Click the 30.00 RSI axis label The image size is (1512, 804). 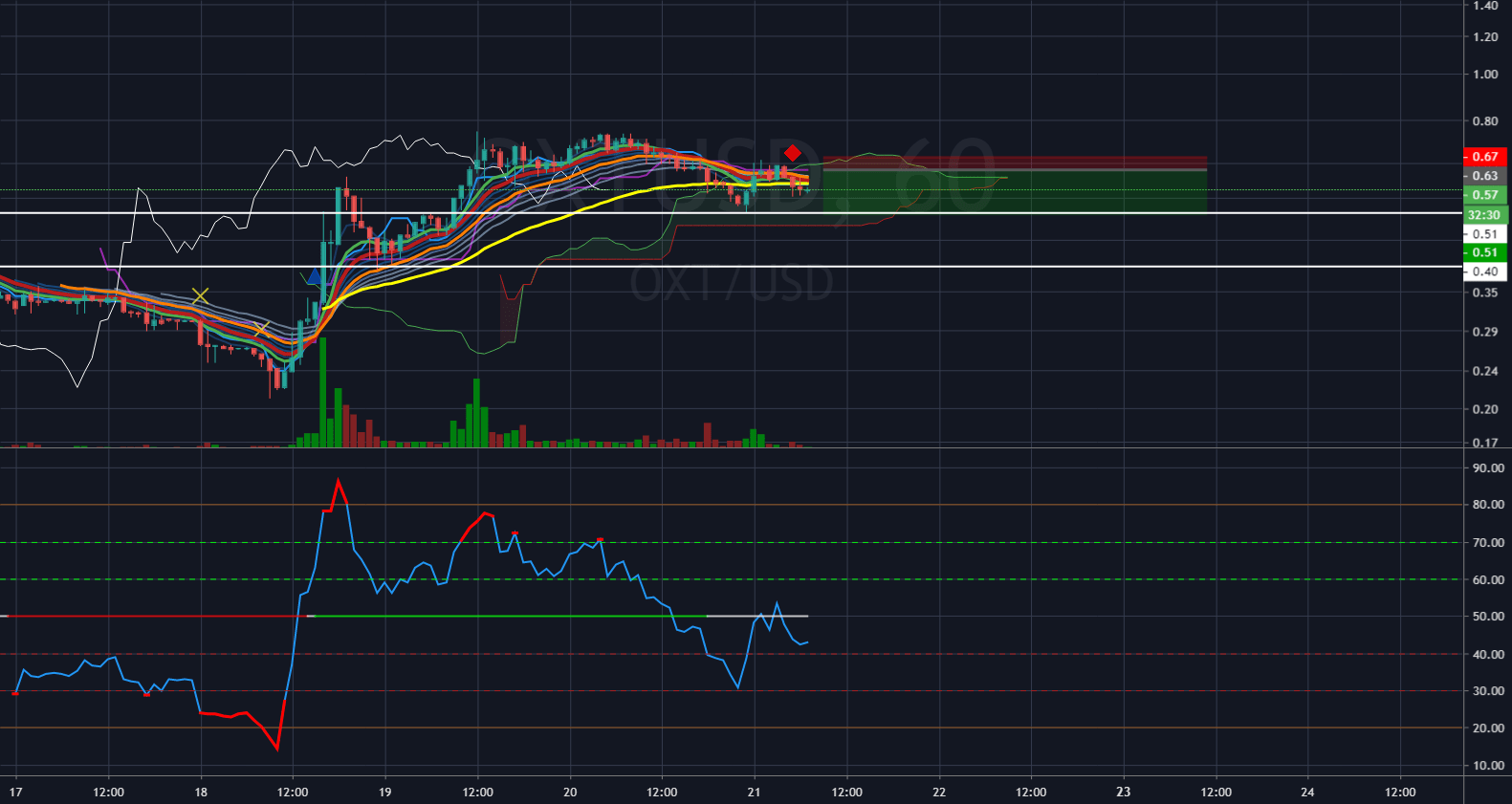[1488, 691]
